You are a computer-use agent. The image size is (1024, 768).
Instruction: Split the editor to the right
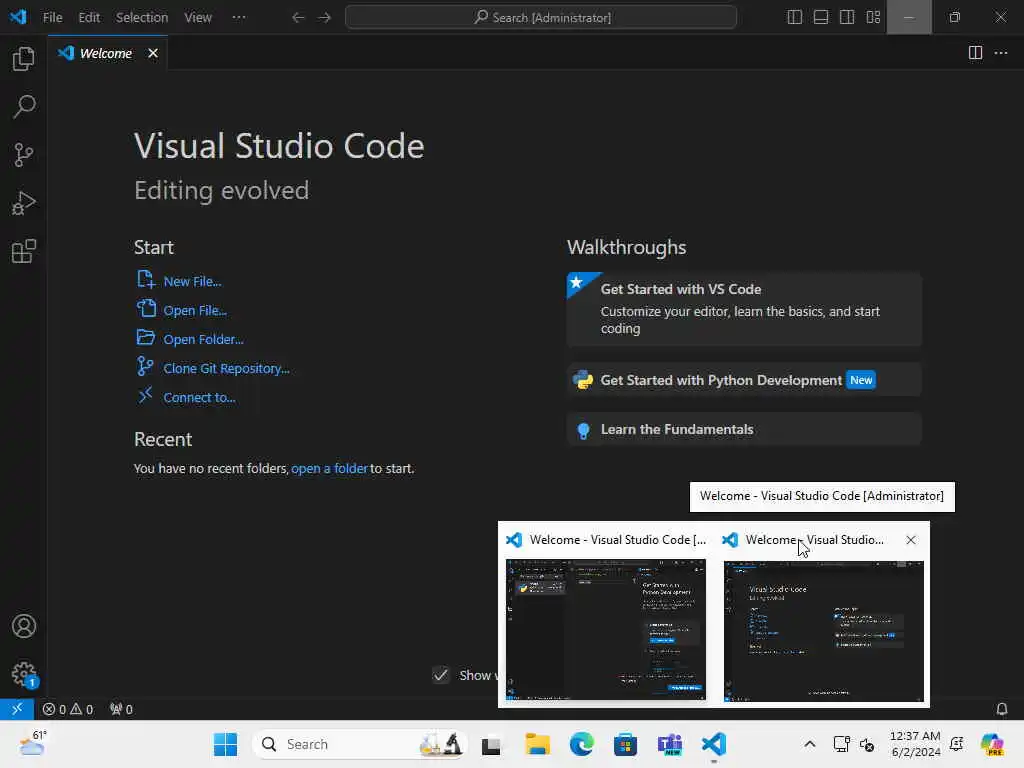975,53
